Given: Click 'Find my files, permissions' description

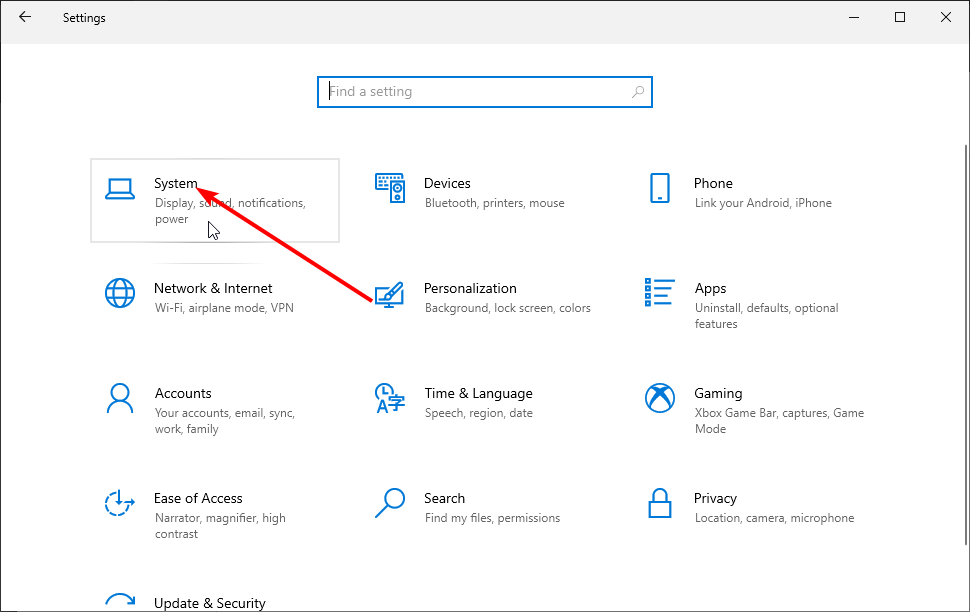Looking at the screenshot, I should coord(492,518).
